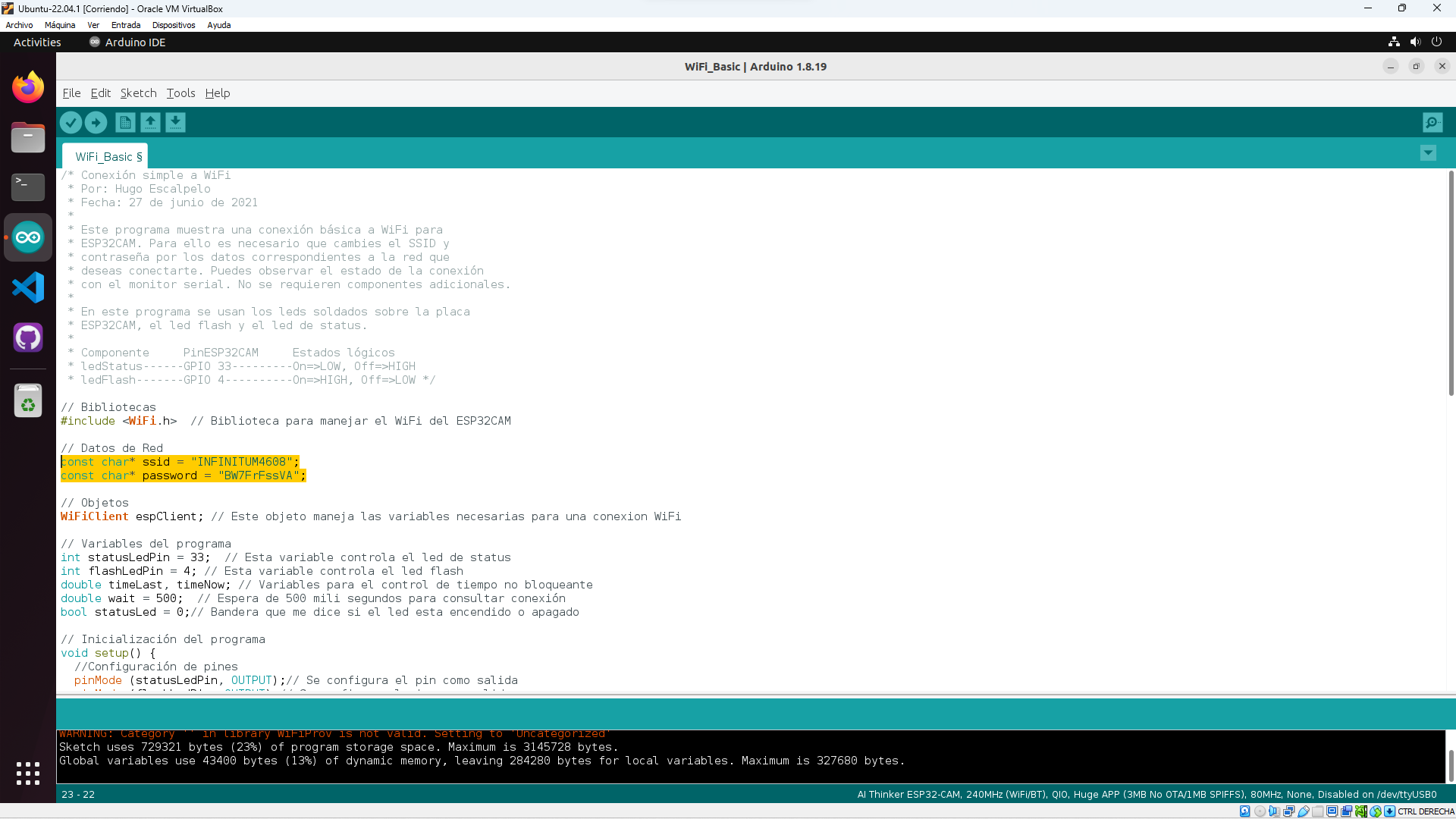Viewport: 1456px width, 819px height.
Task: Click the Verify (checkmark) compile button
Action: coord(71,122)
